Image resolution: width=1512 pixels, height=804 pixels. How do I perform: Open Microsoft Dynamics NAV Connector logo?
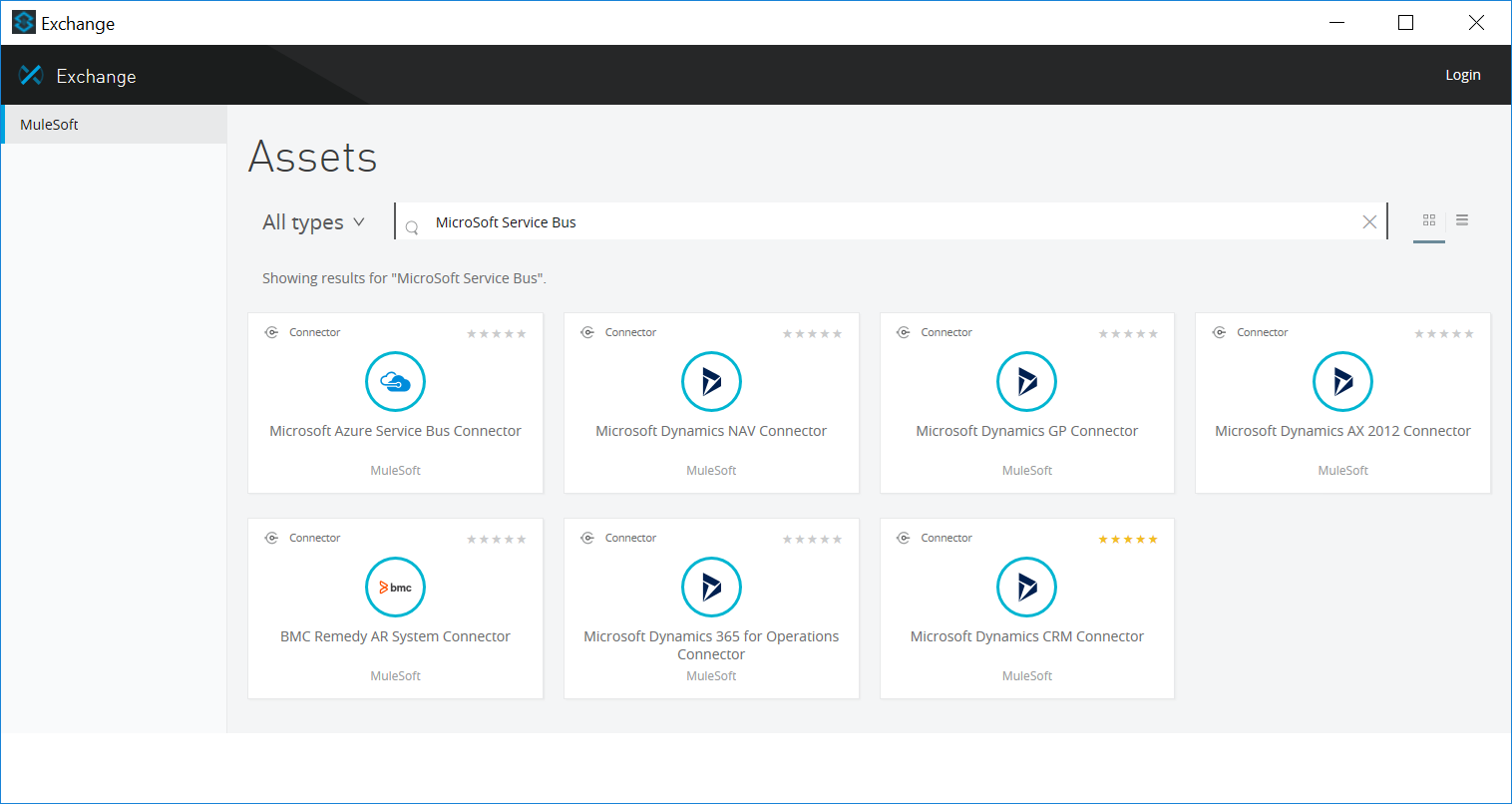click(x=711, y=382)
